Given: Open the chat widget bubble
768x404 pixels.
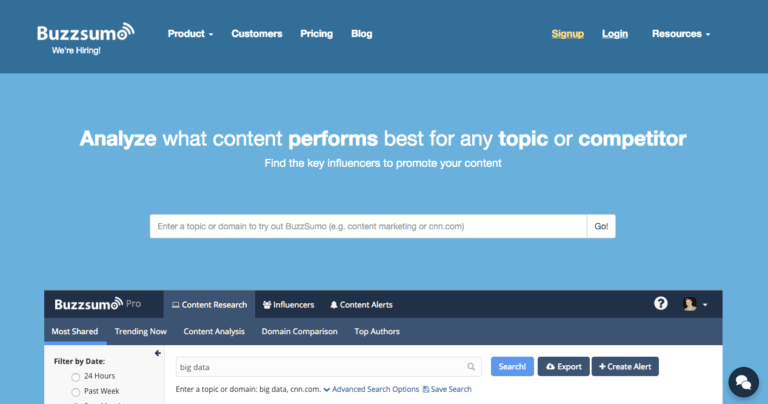Looking at the screenshot, I should [743, 382].
